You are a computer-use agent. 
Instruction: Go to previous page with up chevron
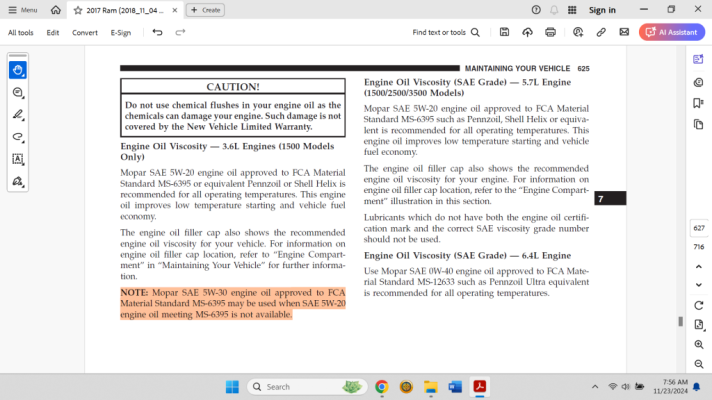[x=699, y=267]
